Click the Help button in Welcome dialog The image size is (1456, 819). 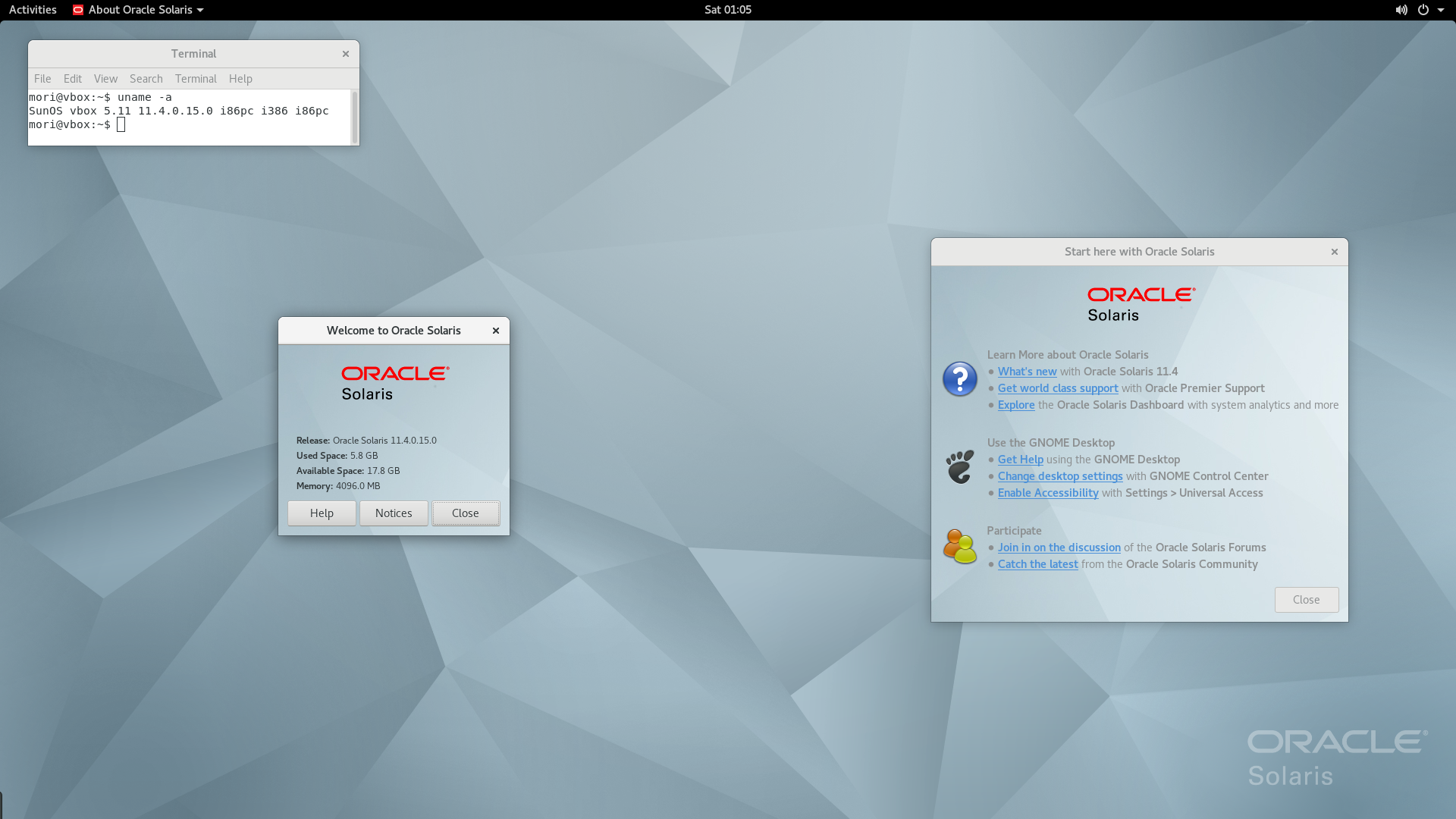pos(321,513)
